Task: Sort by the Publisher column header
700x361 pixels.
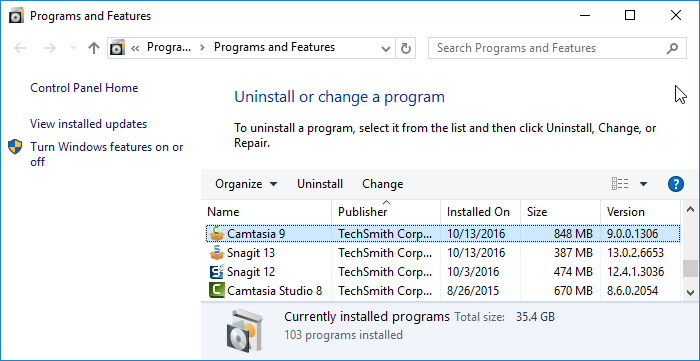Action: coord(386,212)
